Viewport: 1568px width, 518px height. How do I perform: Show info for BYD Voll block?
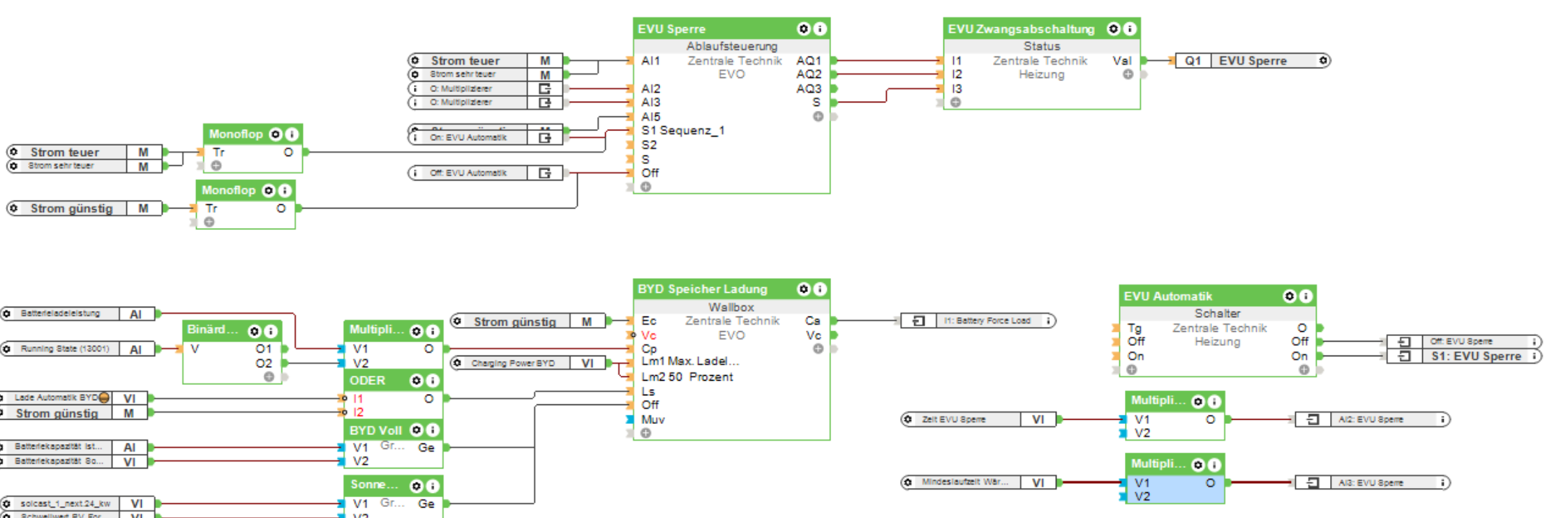coord(433,430)
